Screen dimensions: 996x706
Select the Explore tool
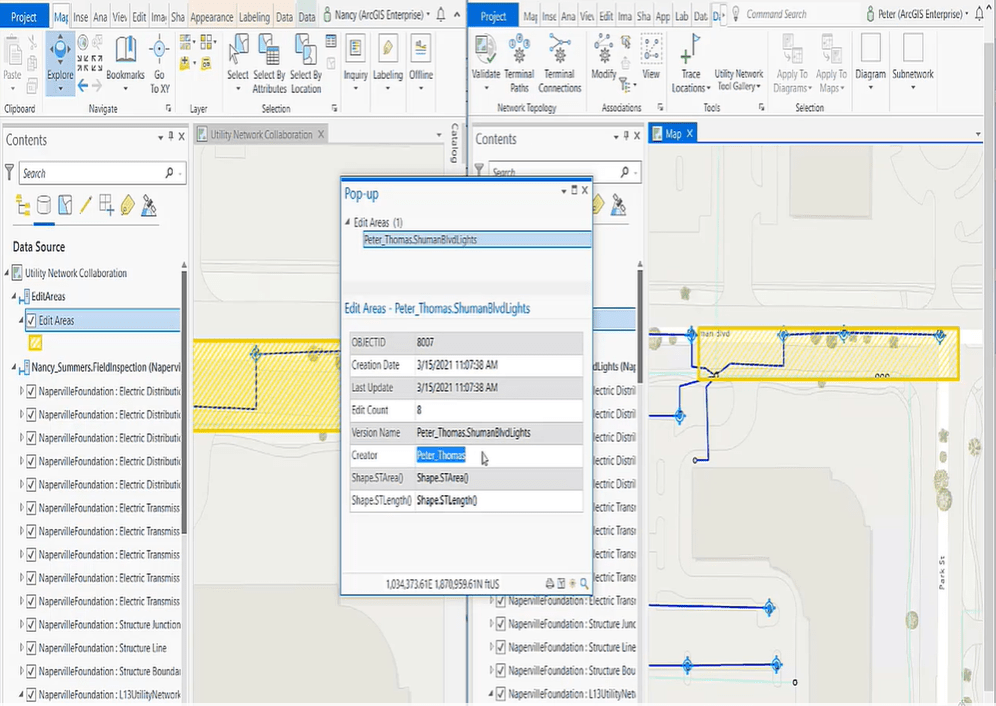pos(60,55)
